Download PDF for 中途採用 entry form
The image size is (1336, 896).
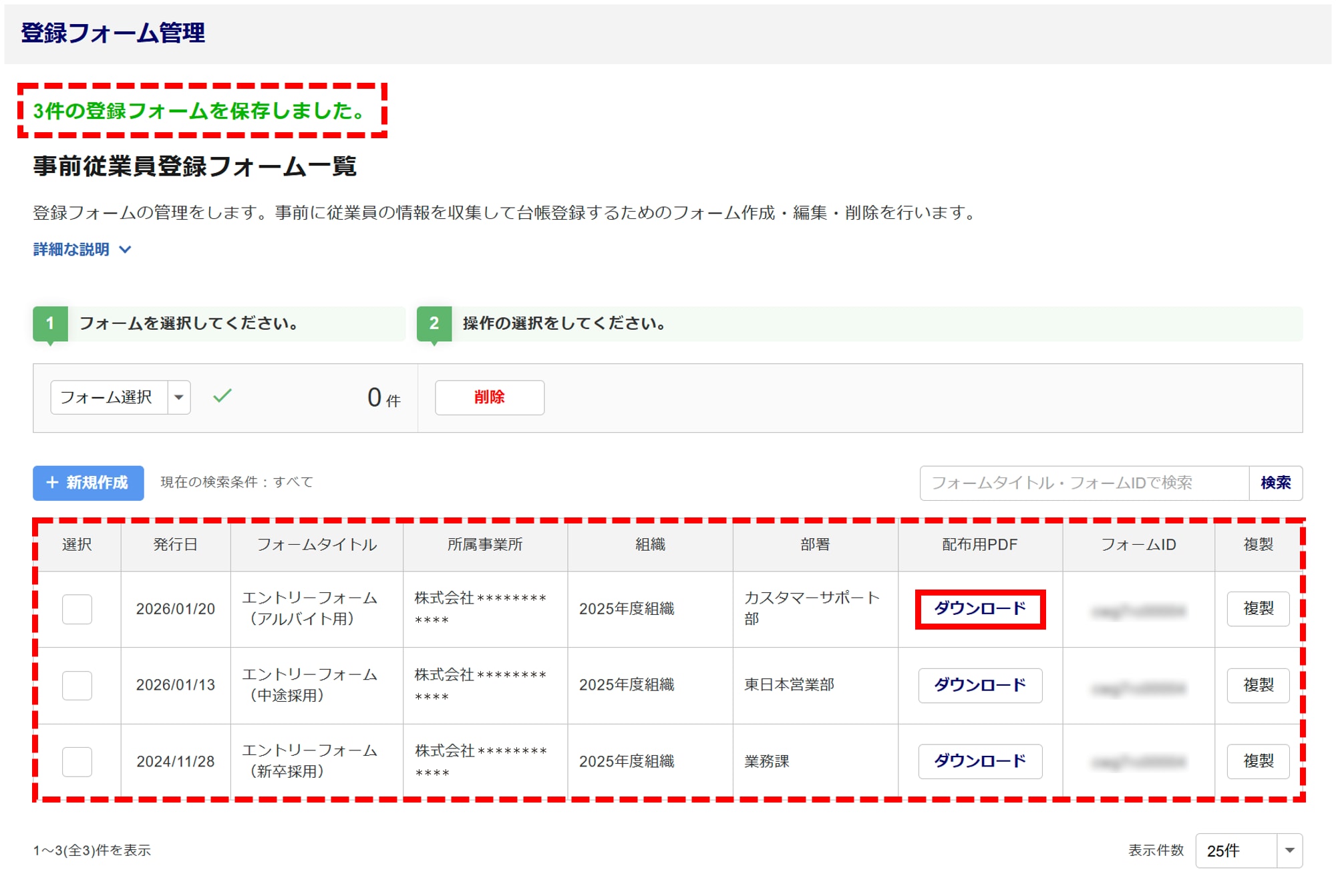(x=979, y=685)
